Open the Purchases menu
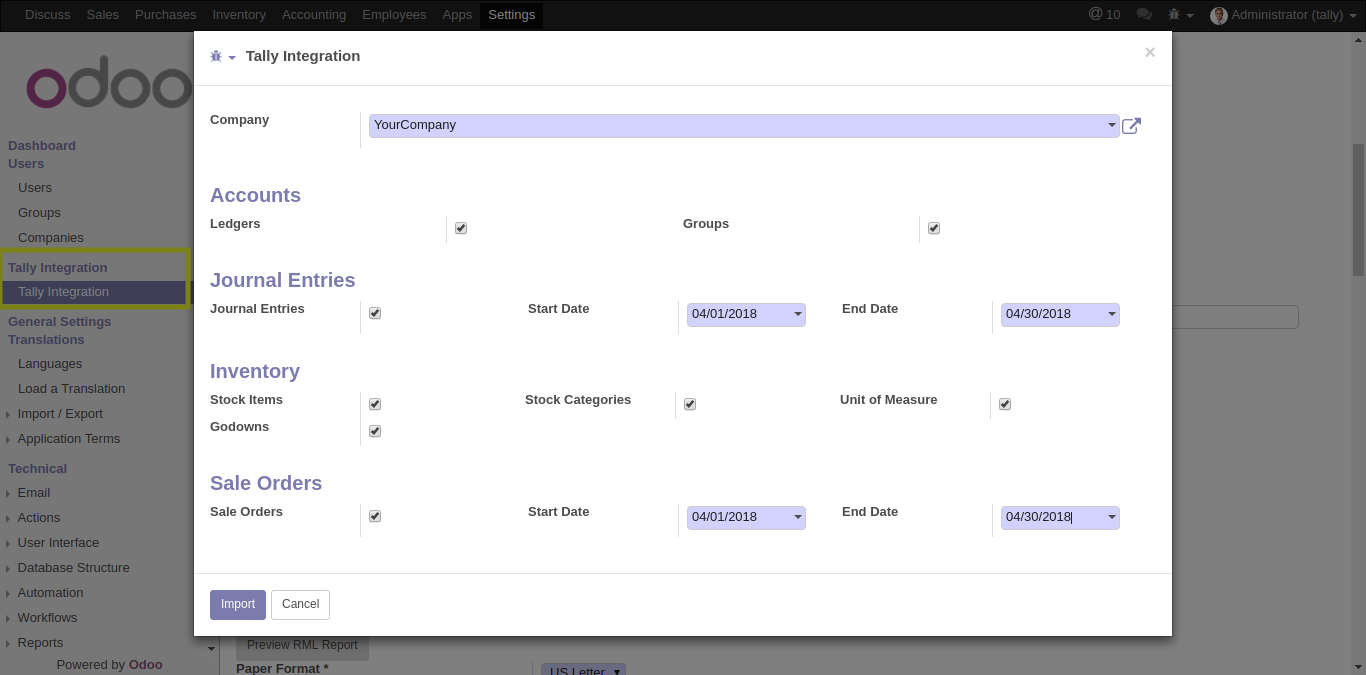Screen dimensions: 1366x675 (x=166, y=15)
